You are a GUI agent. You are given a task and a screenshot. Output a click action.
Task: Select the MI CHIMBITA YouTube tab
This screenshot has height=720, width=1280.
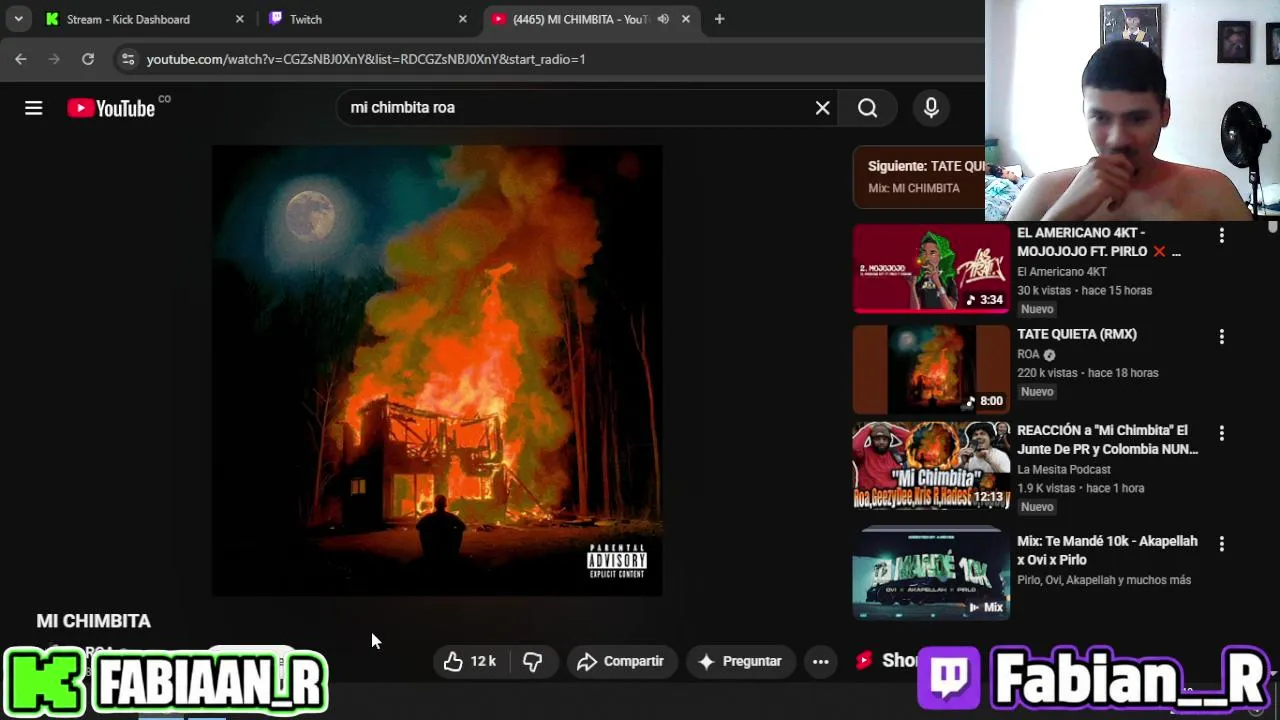580,19
